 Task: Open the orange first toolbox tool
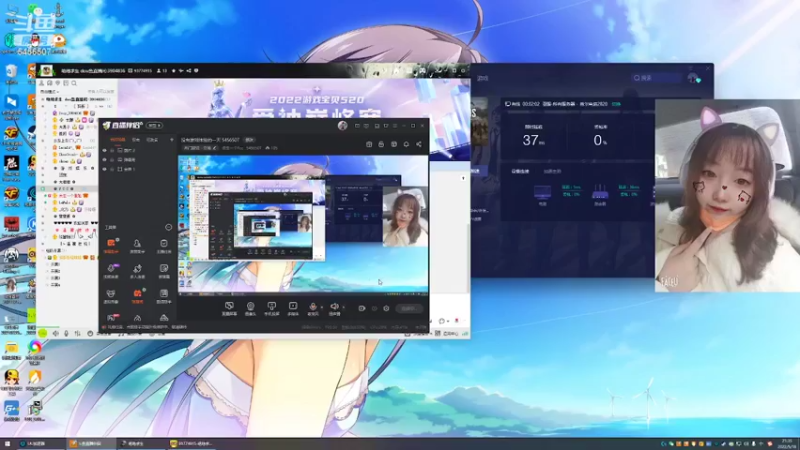point(111,245)
